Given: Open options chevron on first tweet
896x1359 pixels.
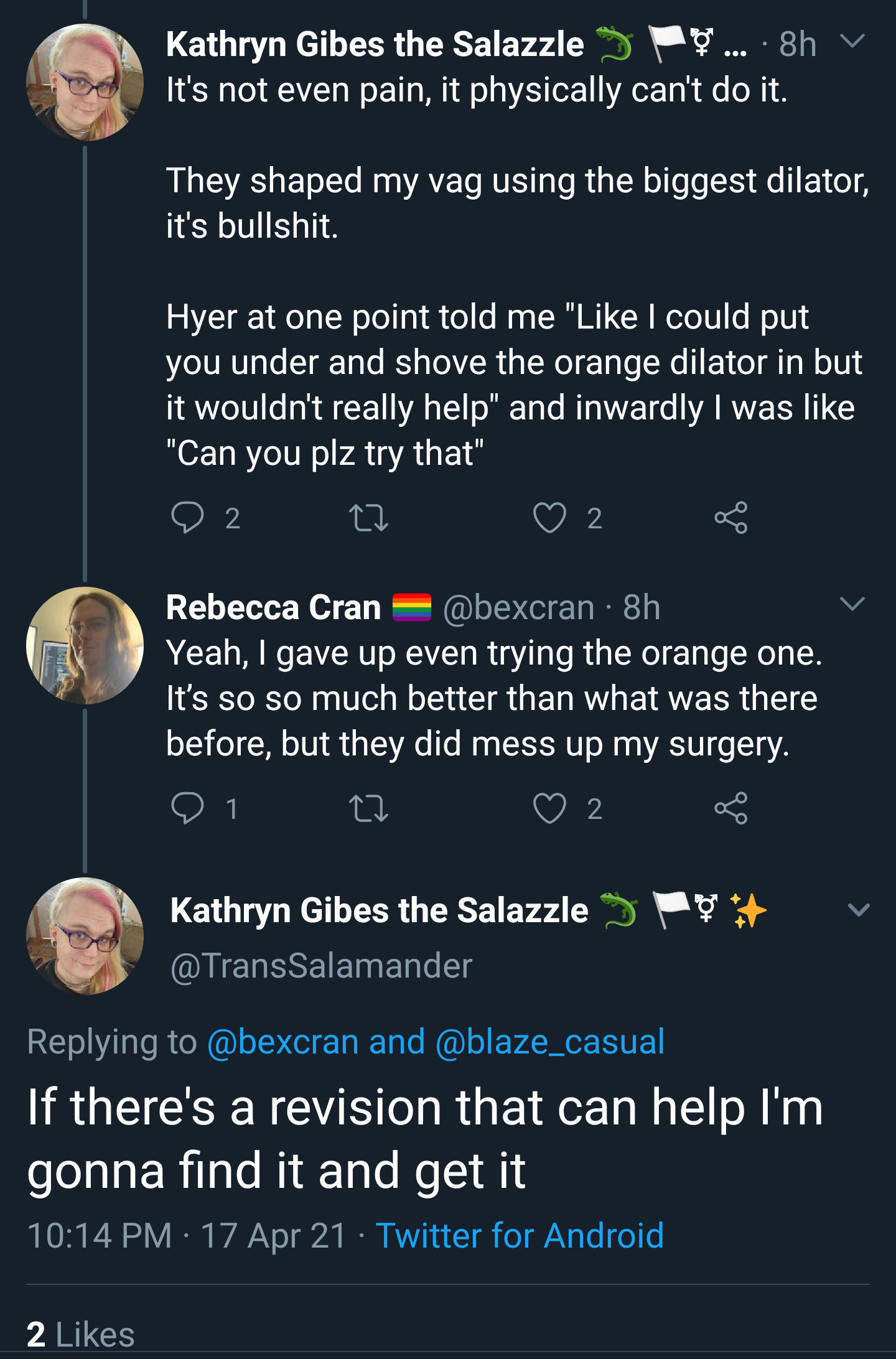Looking at the screenshot, I should coord(852,41).
